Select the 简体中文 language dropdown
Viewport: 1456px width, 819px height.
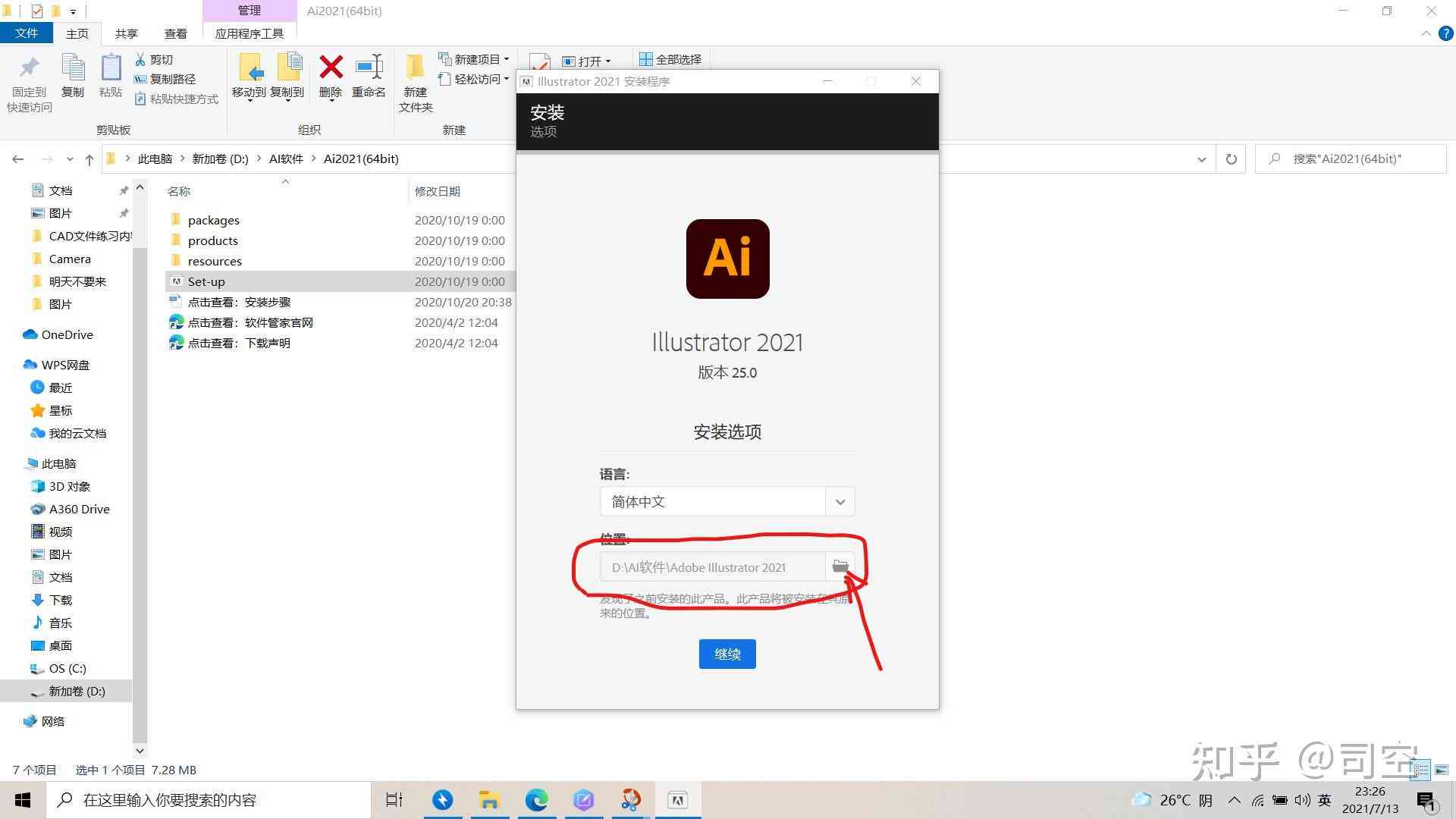pyautogui.click(x=726, y=501)
